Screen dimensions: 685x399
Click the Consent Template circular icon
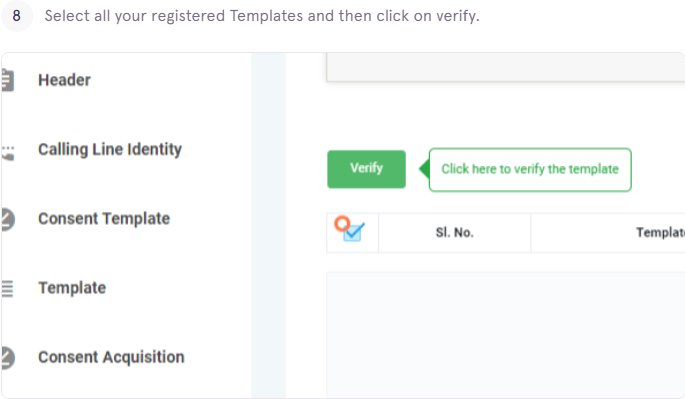tap(8, 219)
